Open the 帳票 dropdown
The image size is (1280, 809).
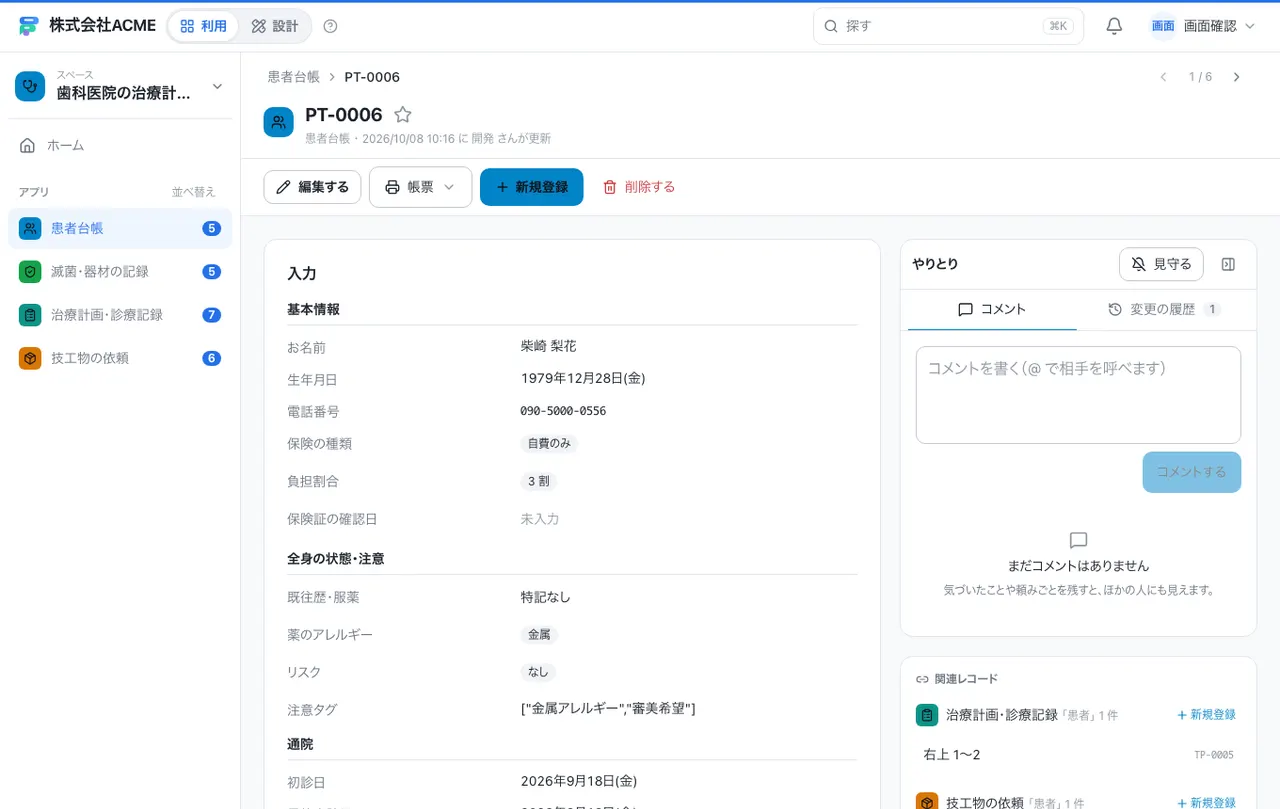[x=420, y=187]
